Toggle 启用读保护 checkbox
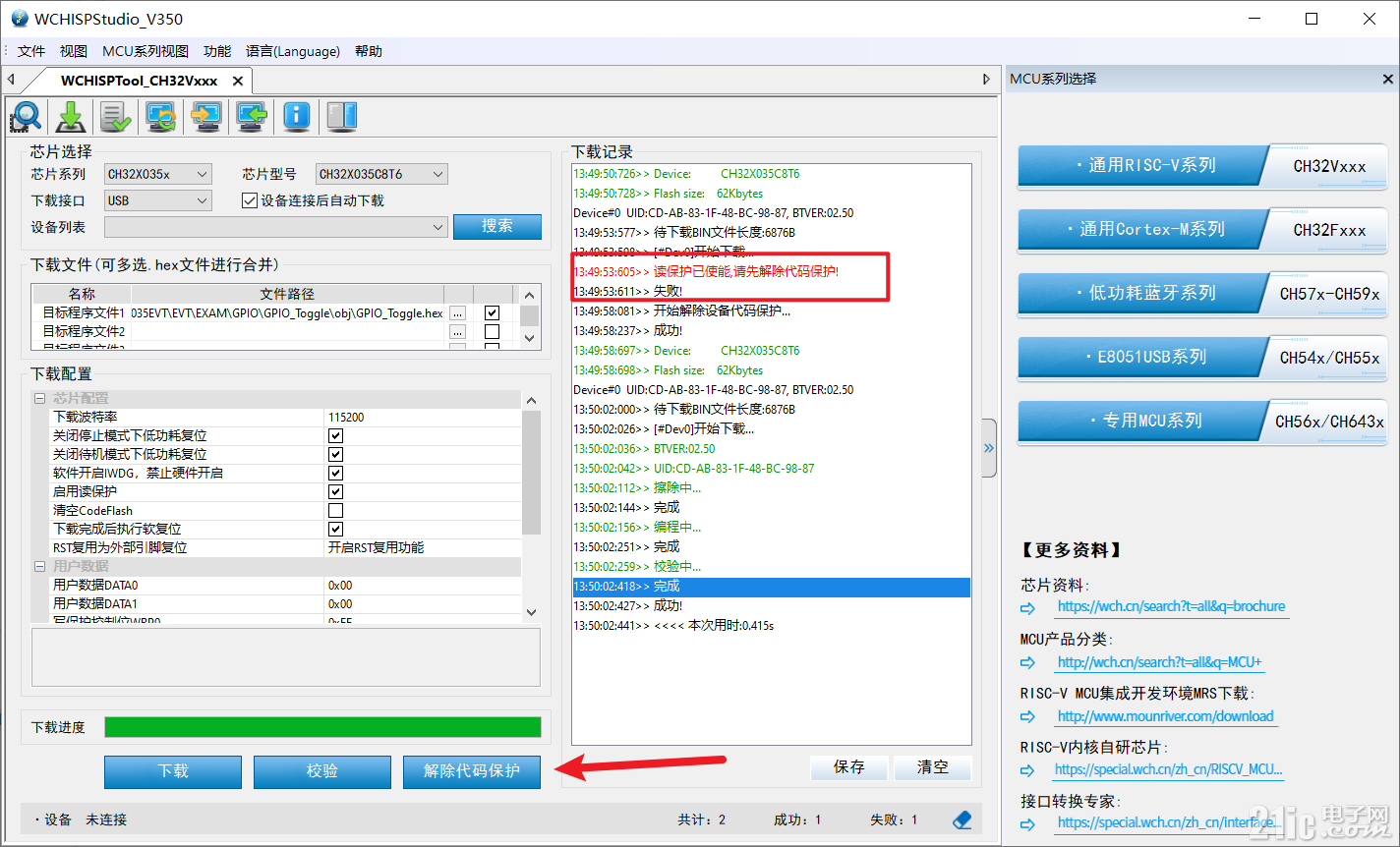Screen dimensions: 1400x847 [335, 491]
